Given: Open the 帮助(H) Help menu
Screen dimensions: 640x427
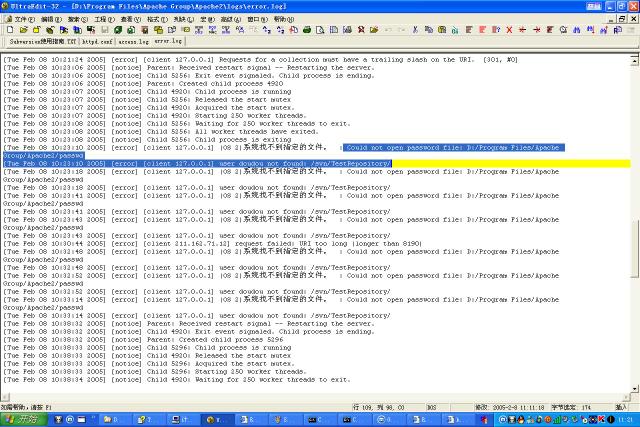Looking at the screenshot, I should (x=283, y=19).
